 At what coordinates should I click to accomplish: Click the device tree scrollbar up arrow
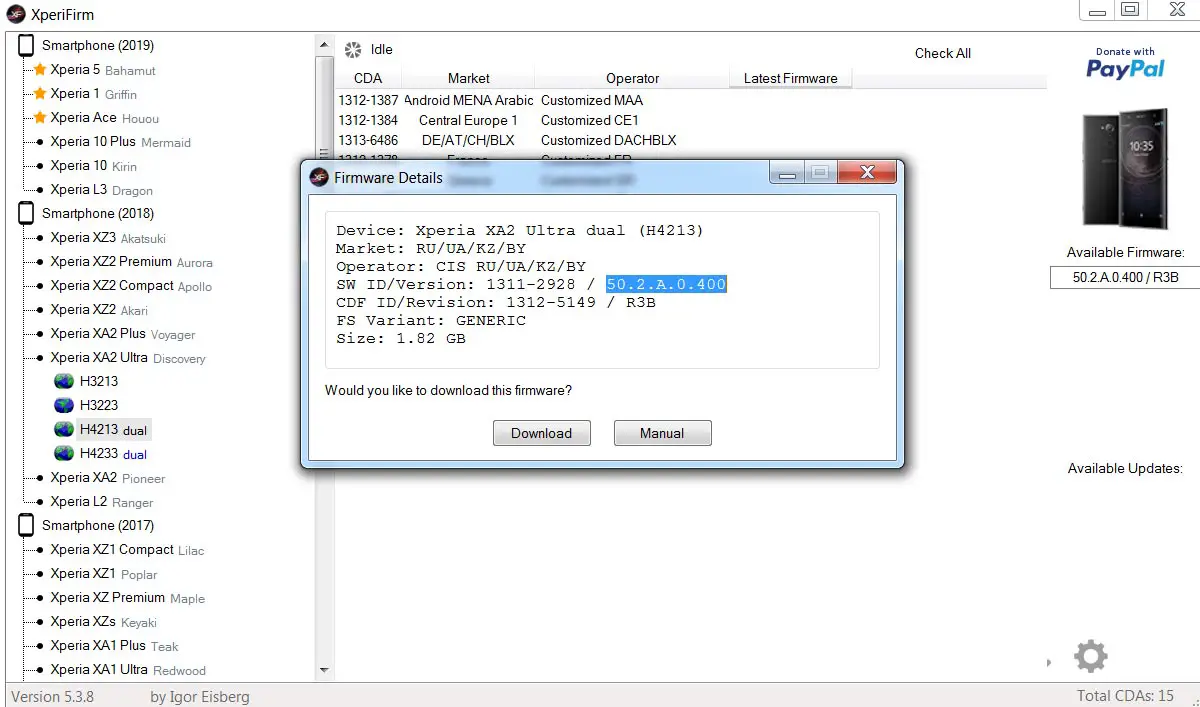(x=324, y=45)
